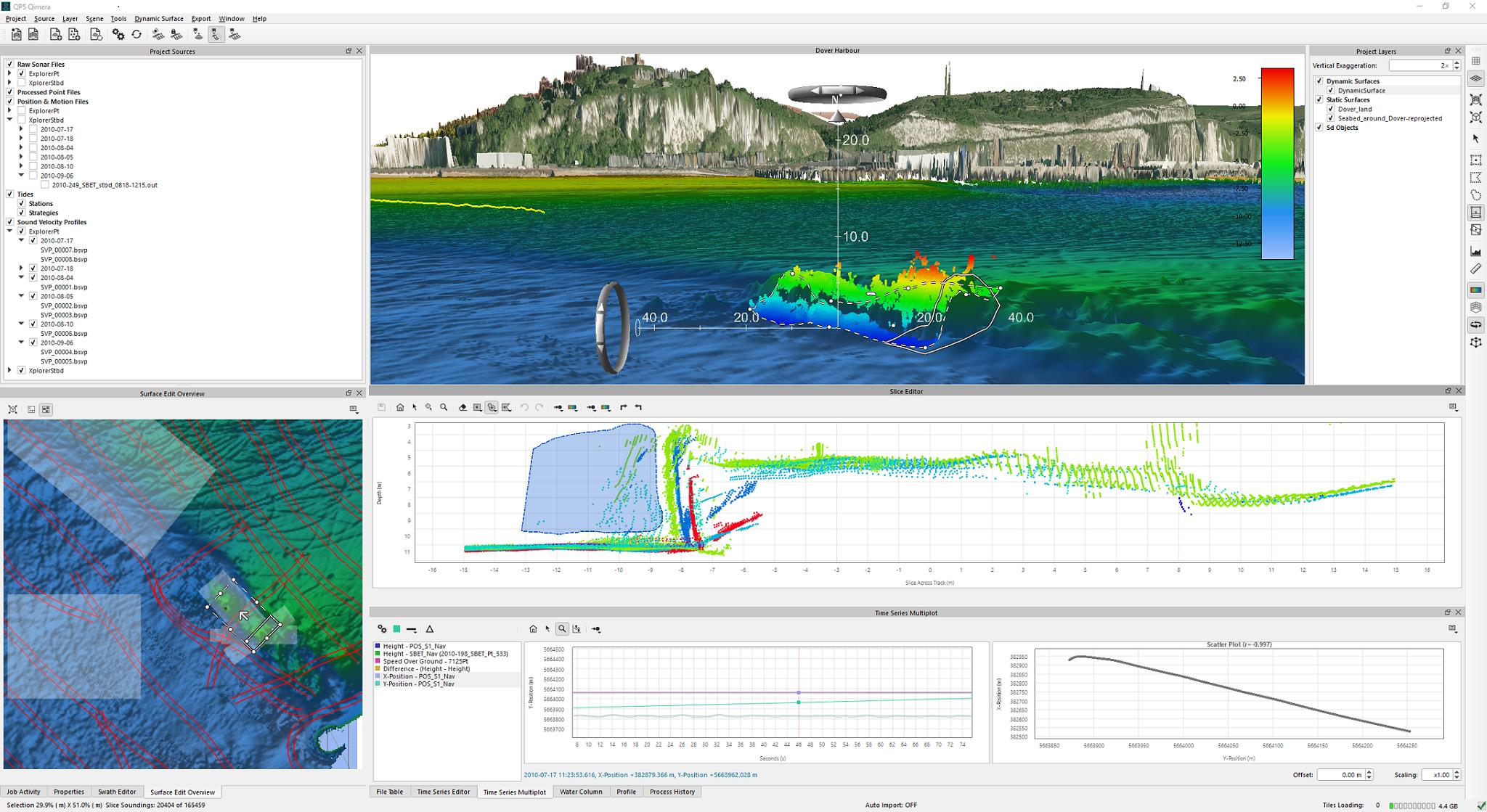Switch to the Water Column tab
Viewport: 1487px width, 812px height.
pos(580,792)
